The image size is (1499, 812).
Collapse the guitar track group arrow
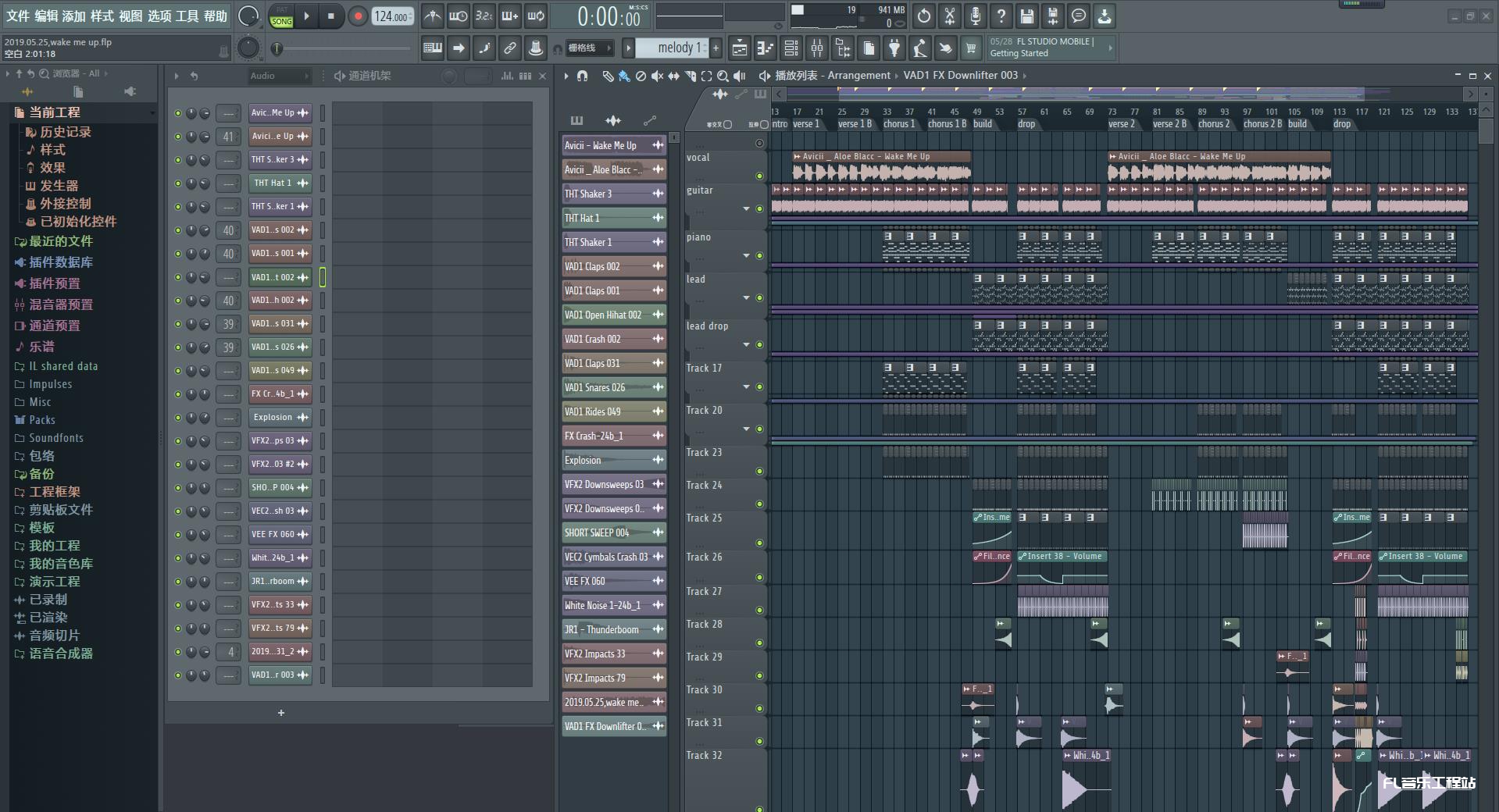pyautogui.click(x=746, y=208)
